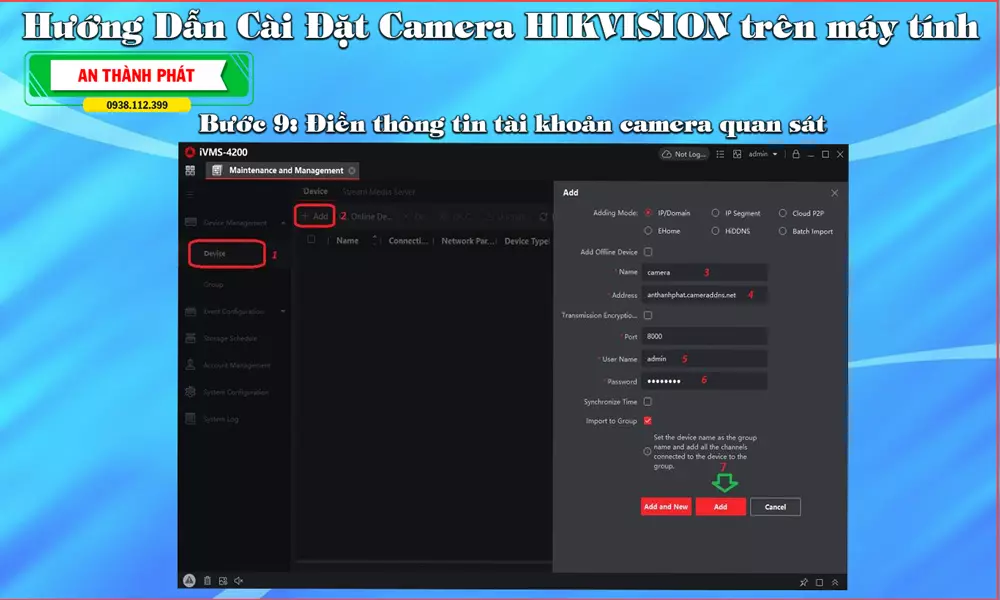Viewport: 1000px width, 600px height.
Task: Select Device Management in sidebar
Action: pos(235,223)
